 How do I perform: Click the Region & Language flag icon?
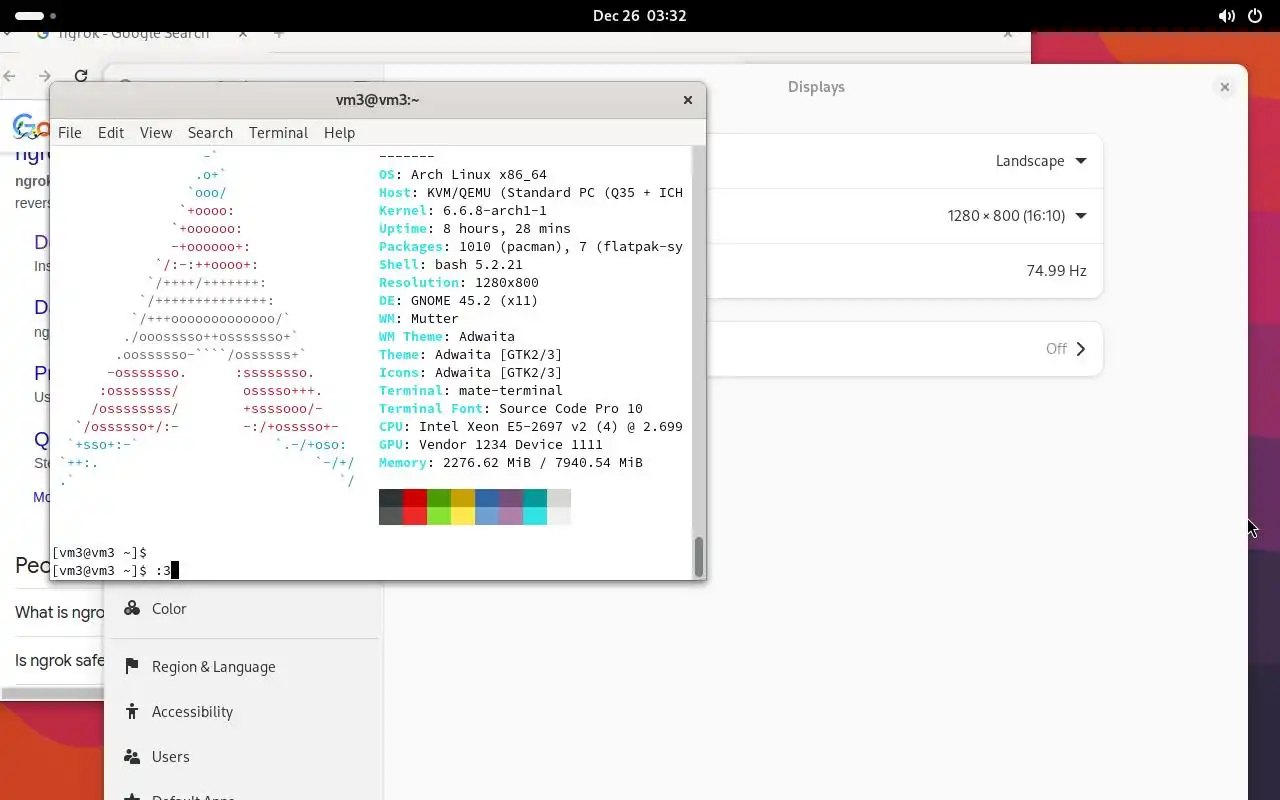click(x=132, y=666)
